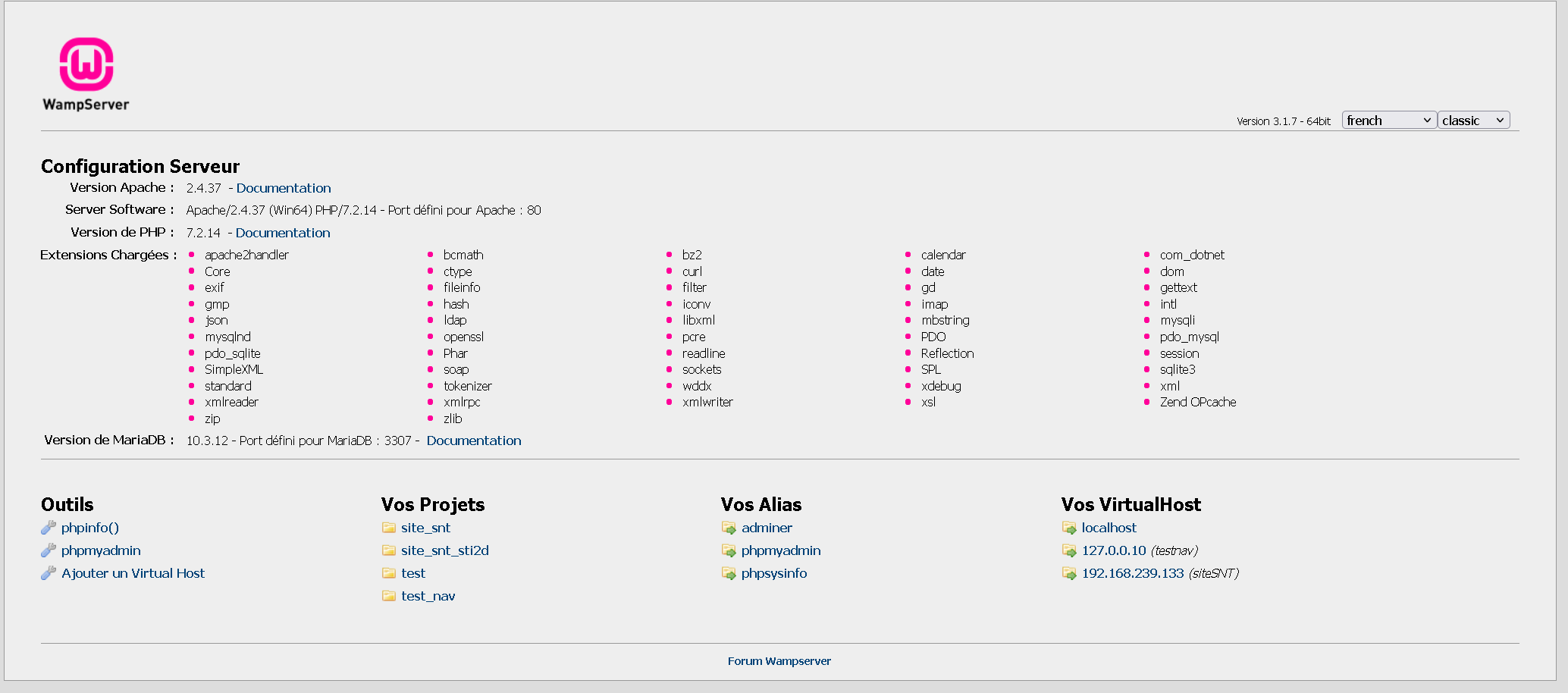The height and width of the screenshot is (693, 1568).
Task: Click Ajouter un Virtual Host link
Action: pos(133,573)
